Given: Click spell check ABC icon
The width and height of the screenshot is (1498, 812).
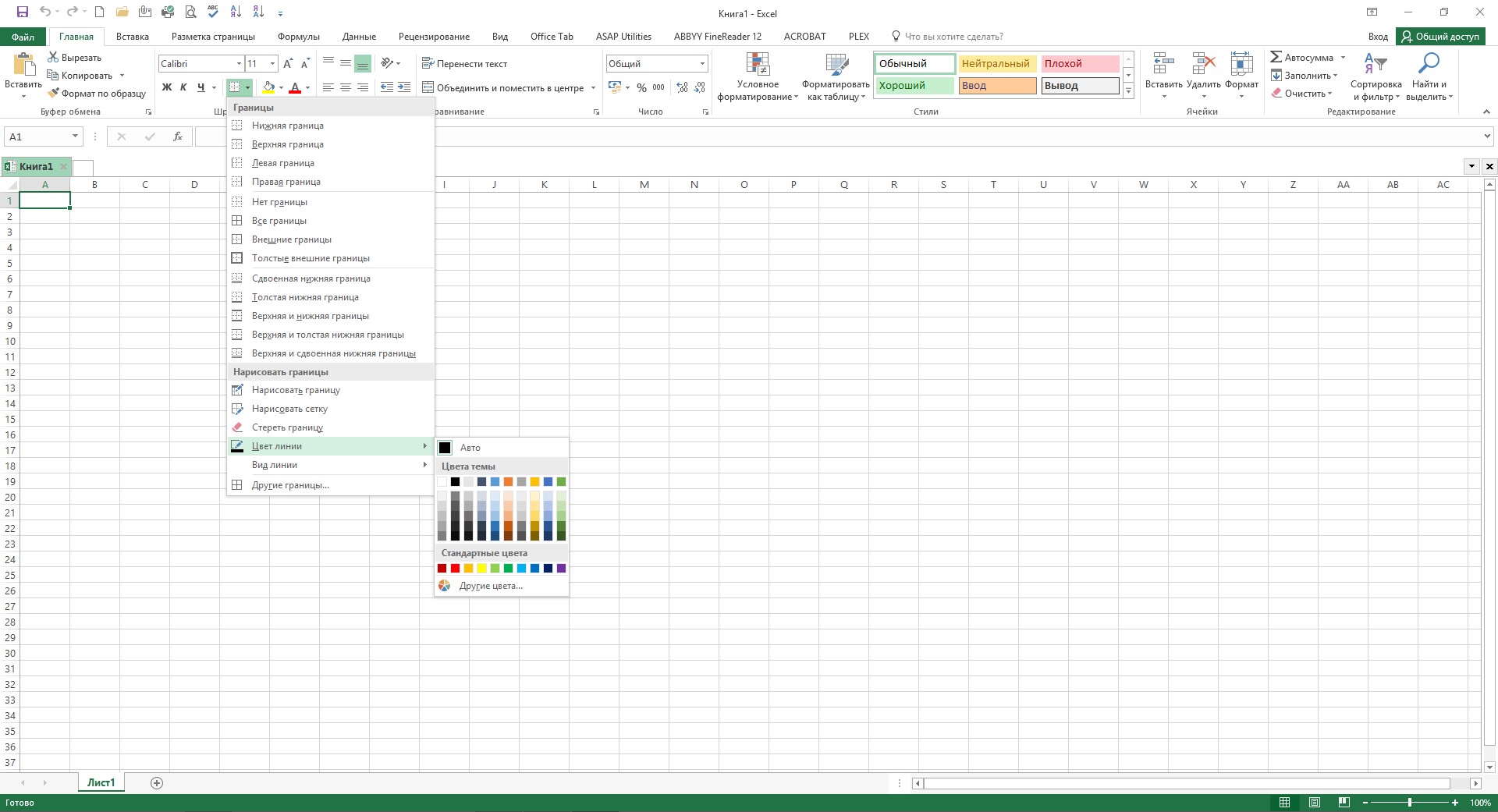Looking at the screenshot, I should [213, 12].
